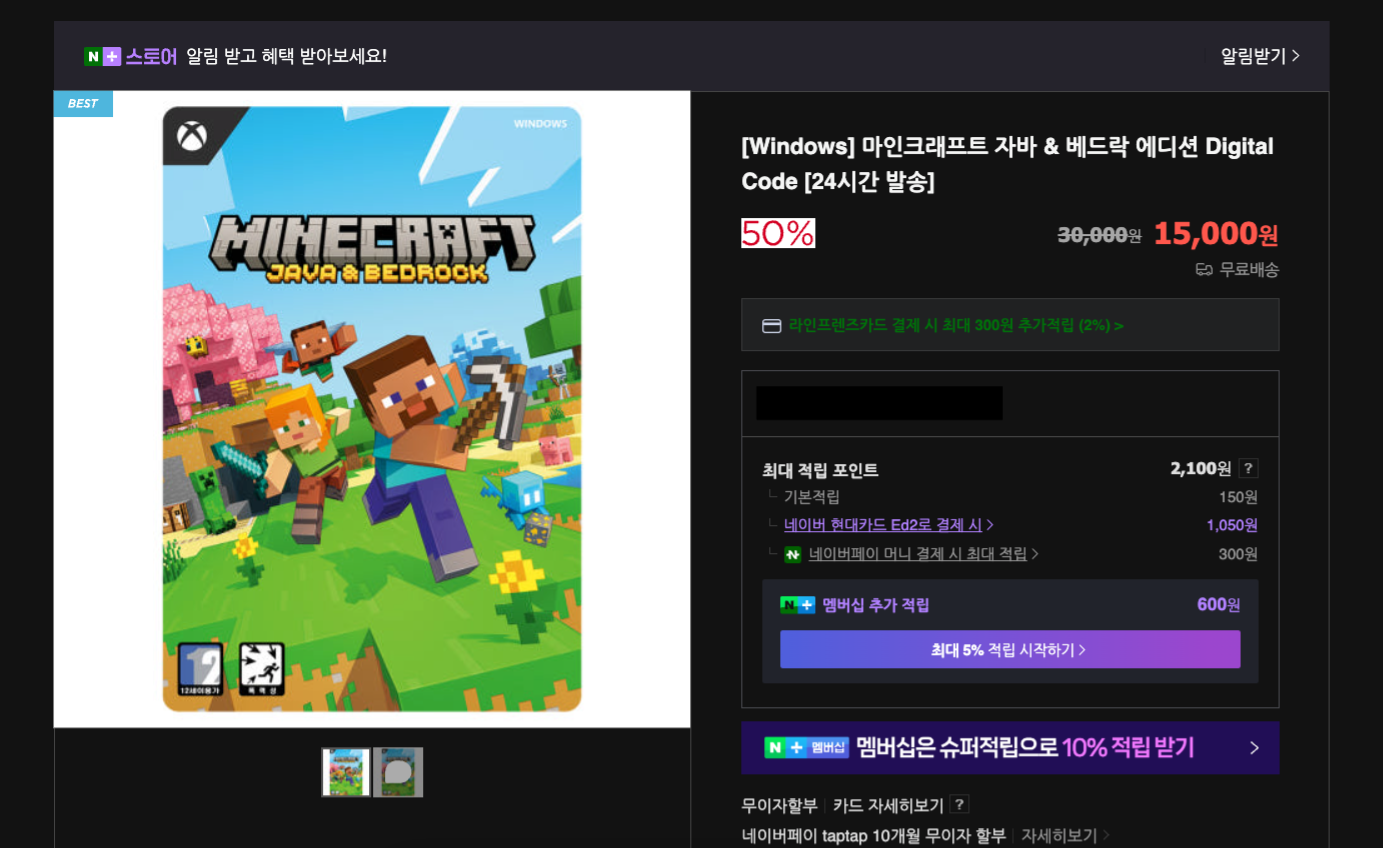The image size is (1383, 848).
Task: Click 최대 5% 적립 시작하기 button
Action: [1009, 650]
